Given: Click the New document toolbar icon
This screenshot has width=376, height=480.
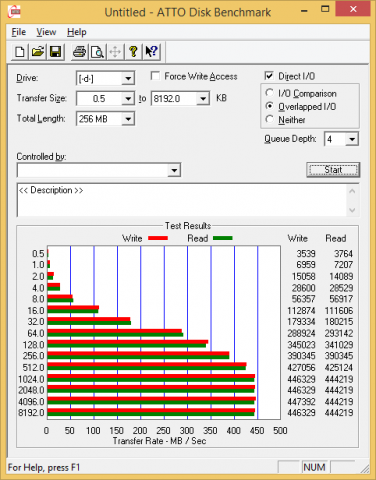Looking at the screenshot, I should (x=20, y=52).
